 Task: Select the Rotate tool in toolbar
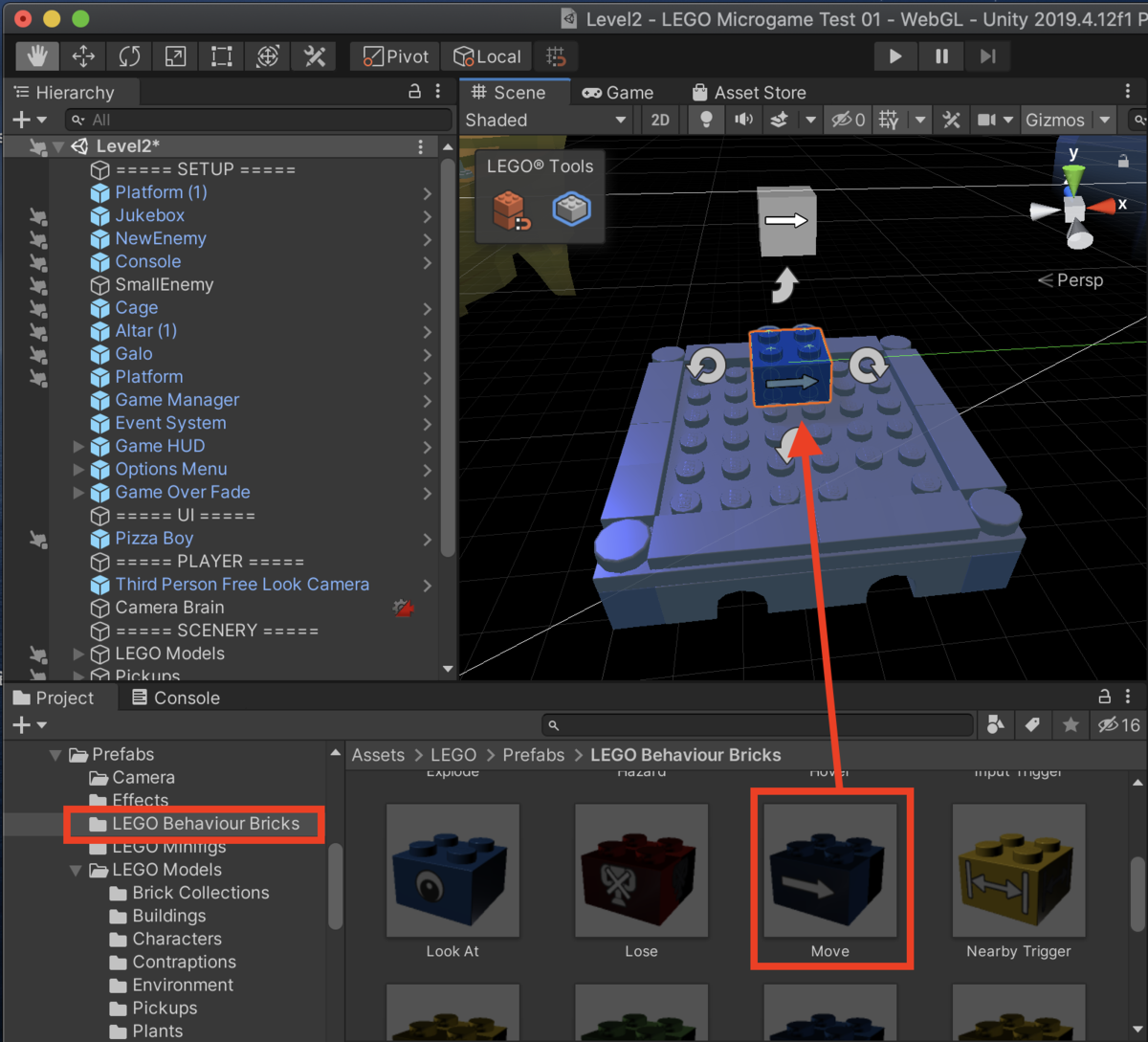tap(129, 56)
